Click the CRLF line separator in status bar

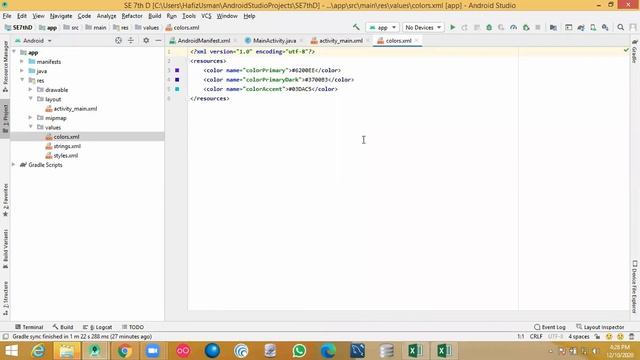(536, 337)
